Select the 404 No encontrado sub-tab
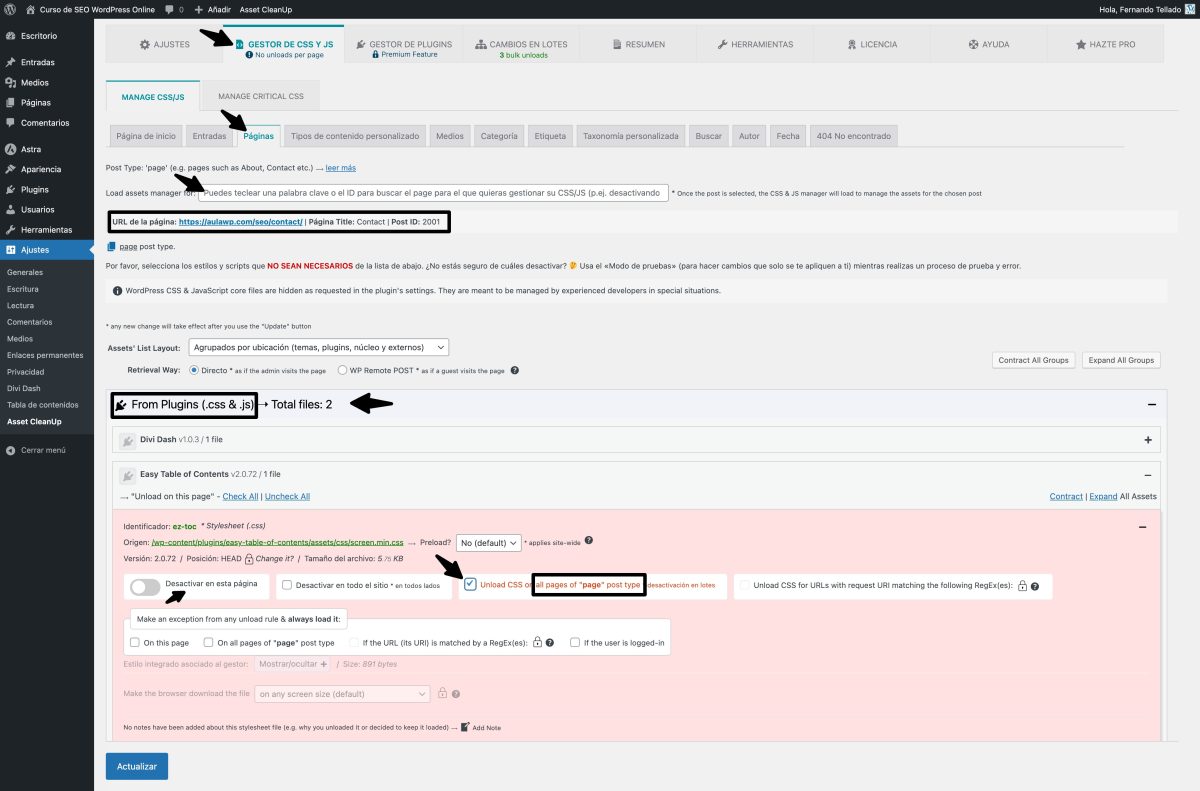The height and width of the screenshot is (791, 1200). click(853, 136)
